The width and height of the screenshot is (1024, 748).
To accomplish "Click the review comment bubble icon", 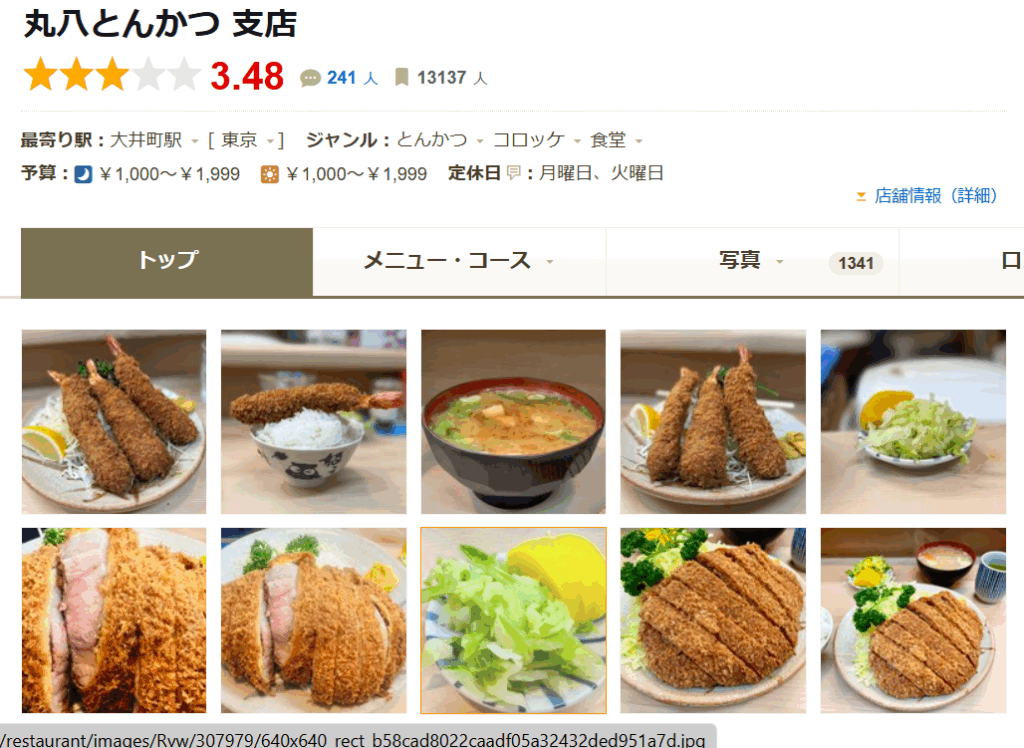I will pyautogui.click(x=310, y=78).
